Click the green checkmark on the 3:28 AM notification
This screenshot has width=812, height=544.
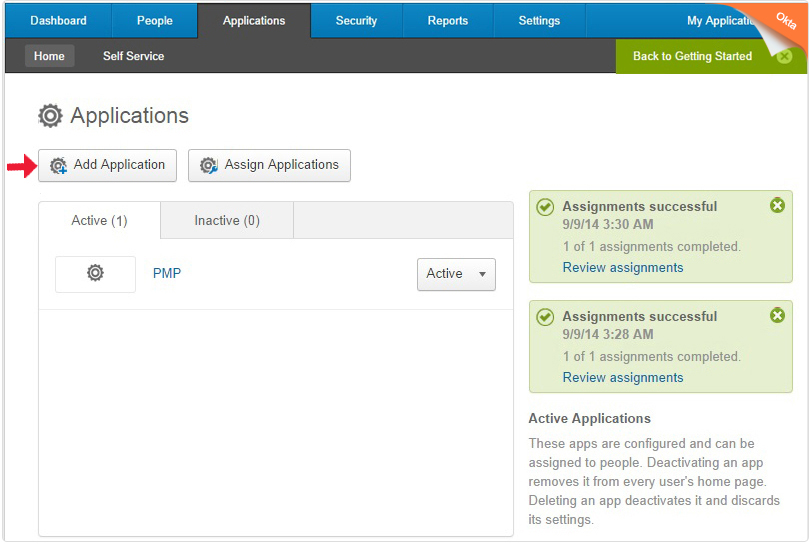click(x=545, y=317)
